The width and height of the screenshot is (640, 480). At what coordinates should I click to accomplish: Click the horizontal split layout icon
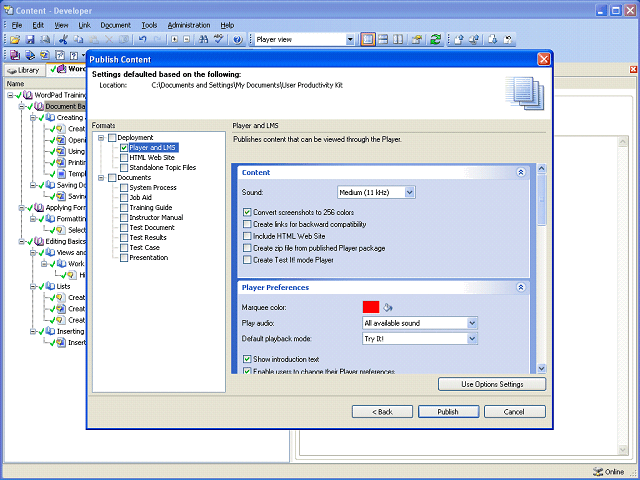383,40
